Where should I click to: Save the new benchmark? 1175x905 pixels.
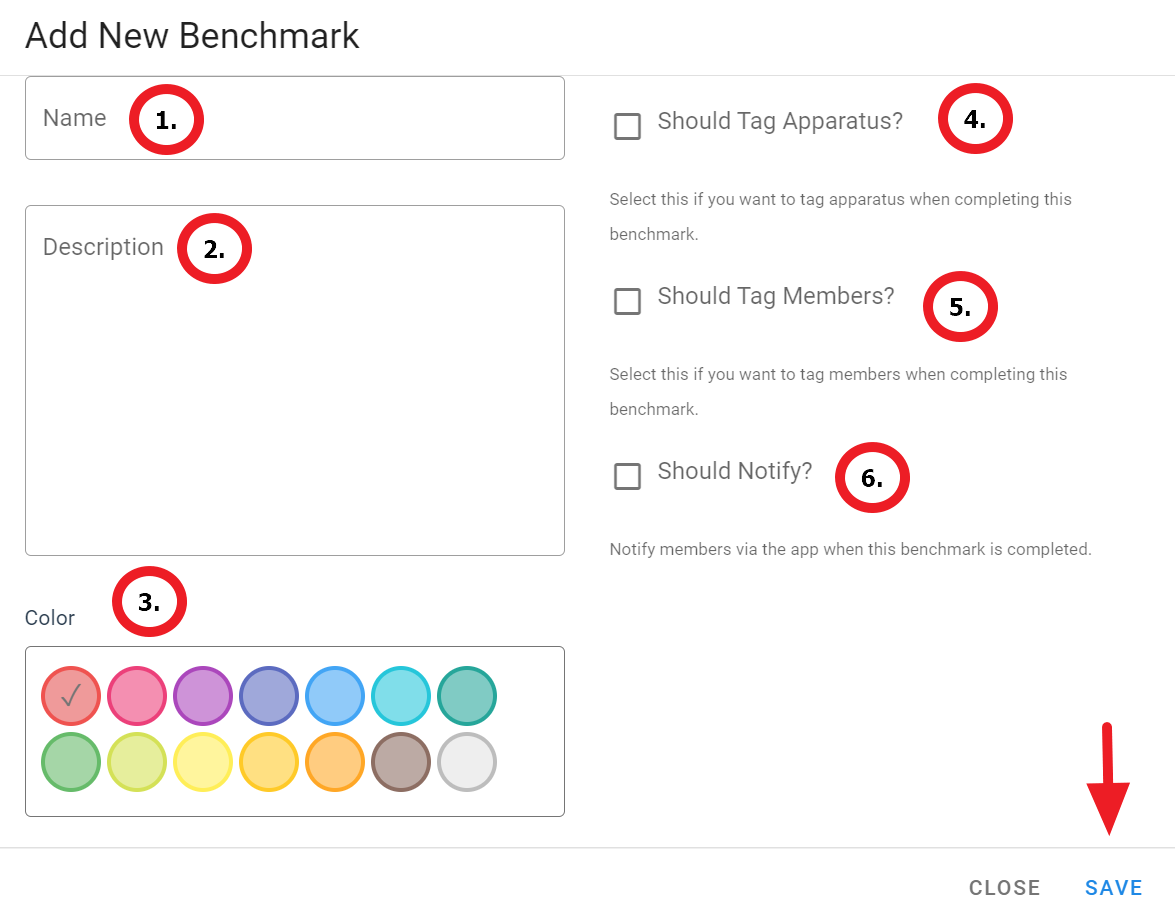click(x=1113, y=887)
